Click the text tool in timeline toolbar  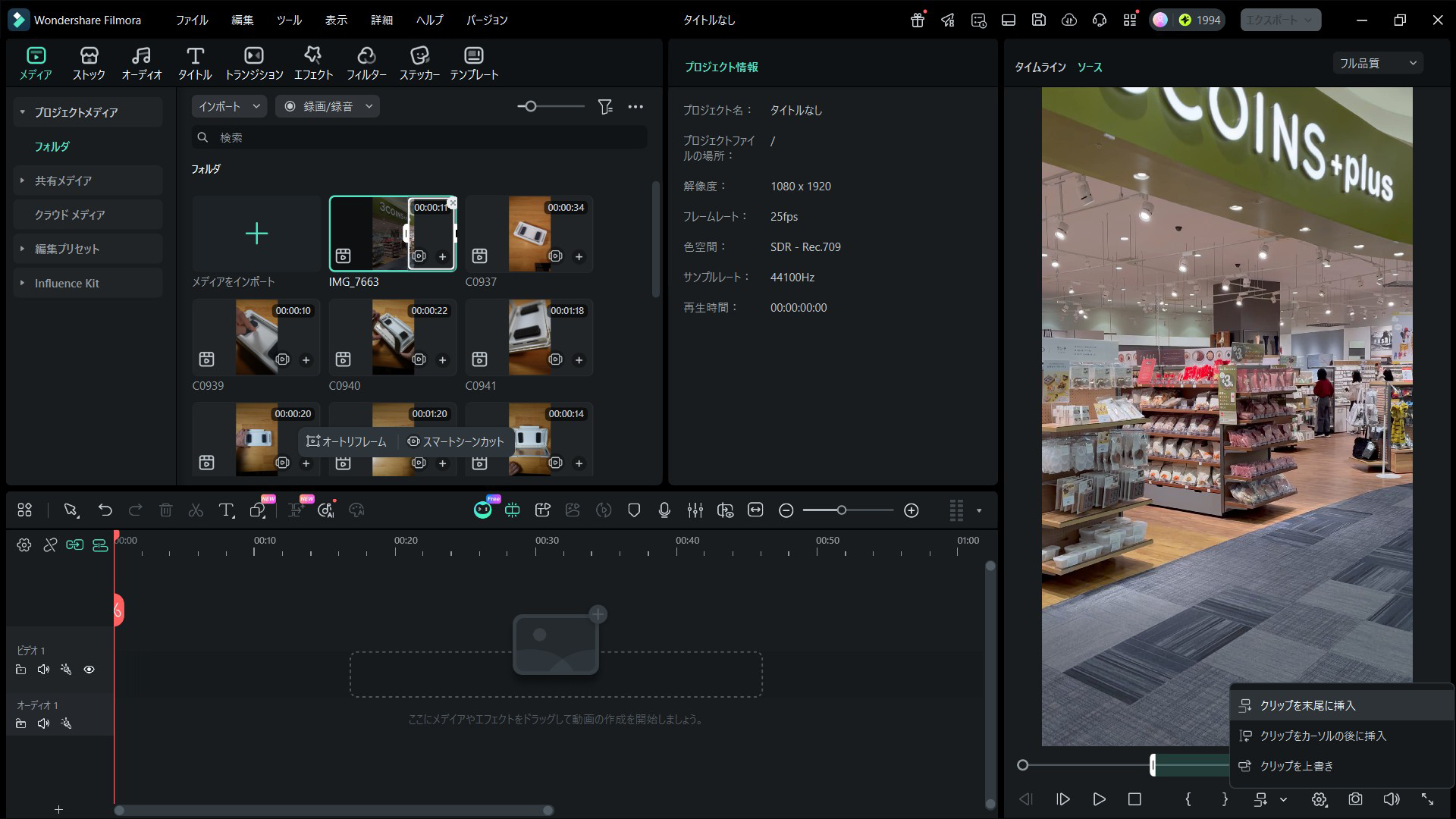226,510
